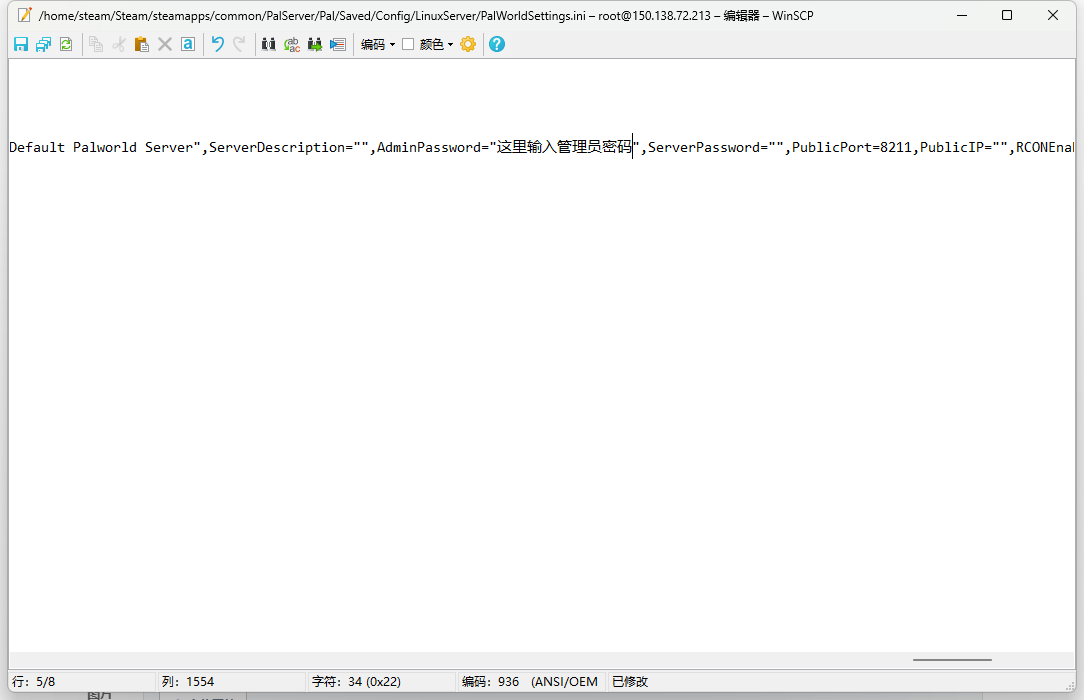Screen dimensions: 1084x700
Task: Maximize the WinSCP editor window
Action: (1007, 15)
